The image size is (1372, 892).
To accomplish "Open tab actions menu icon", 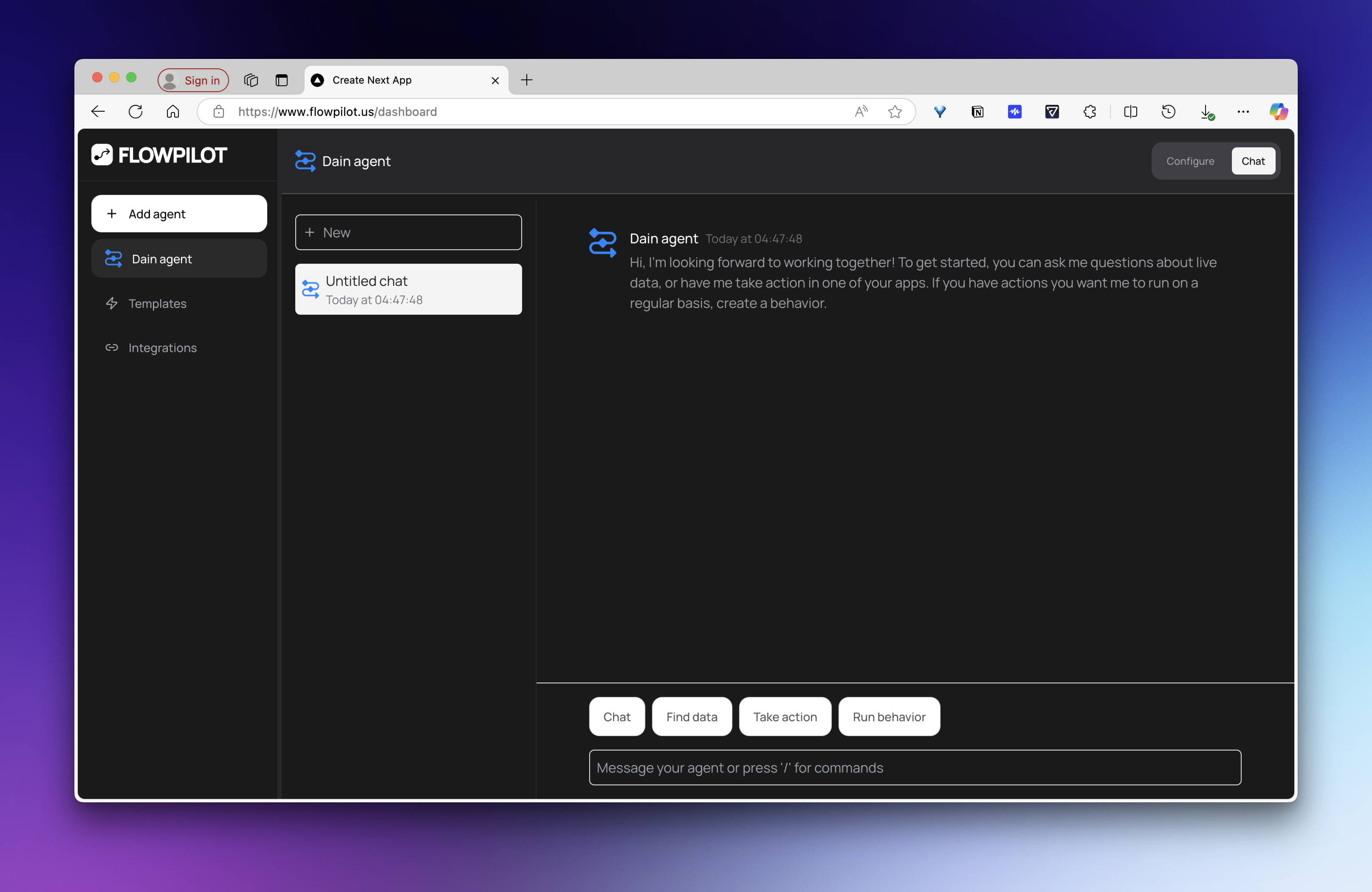I will click(x=281, y=80).
